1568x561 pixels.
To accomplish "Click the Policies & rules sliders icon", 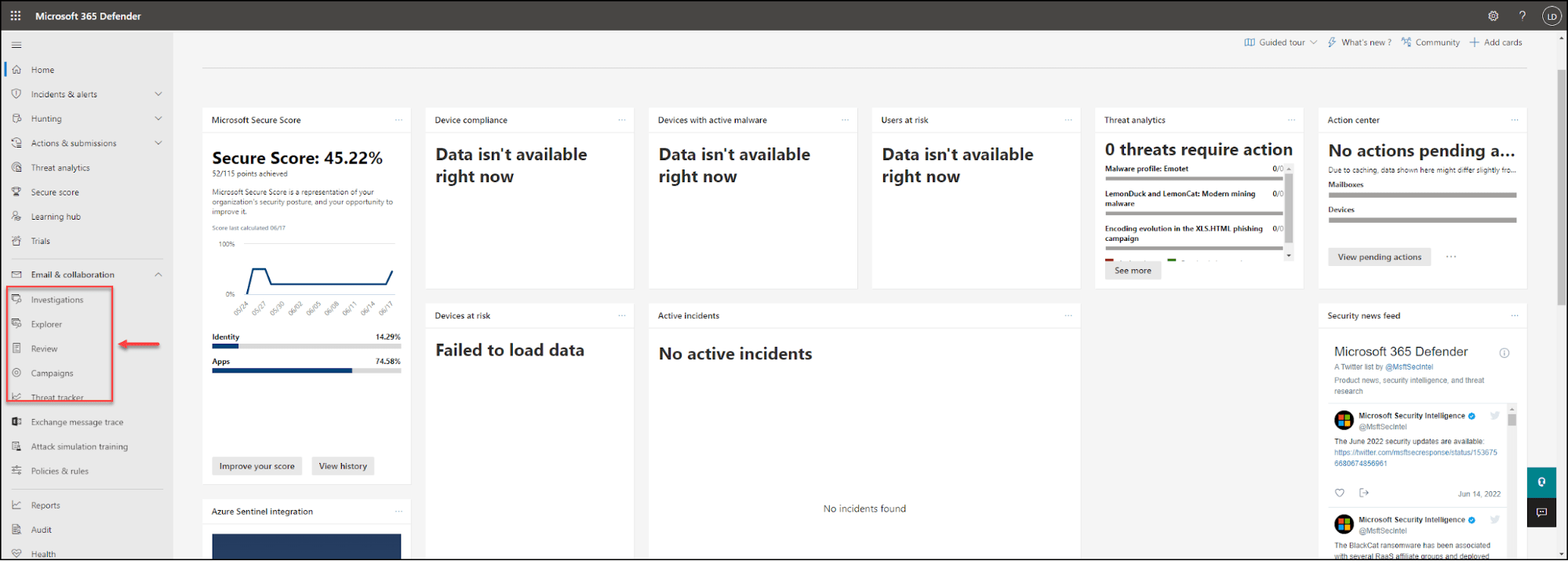I will (x=16, y=471).
